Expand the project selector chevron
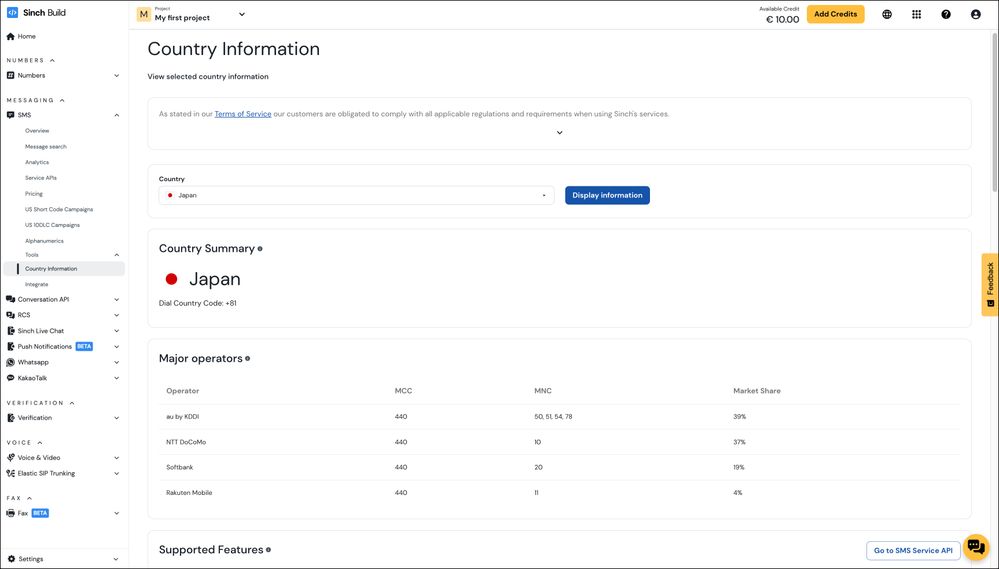Screen dimensions: 999x569 coord(242,14)
